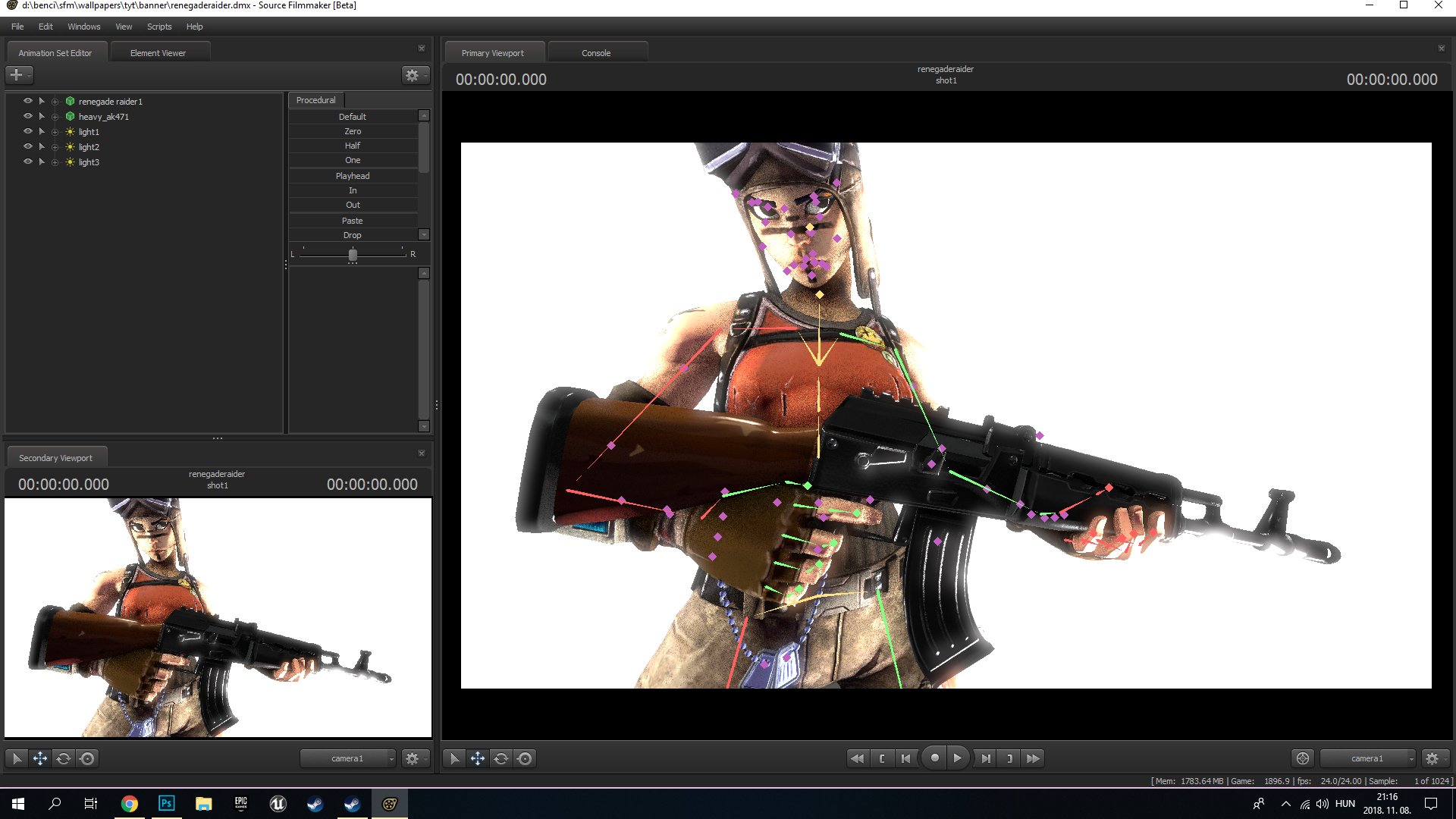
Task: Click the Zero procedural preset
Action: [353, 131]
